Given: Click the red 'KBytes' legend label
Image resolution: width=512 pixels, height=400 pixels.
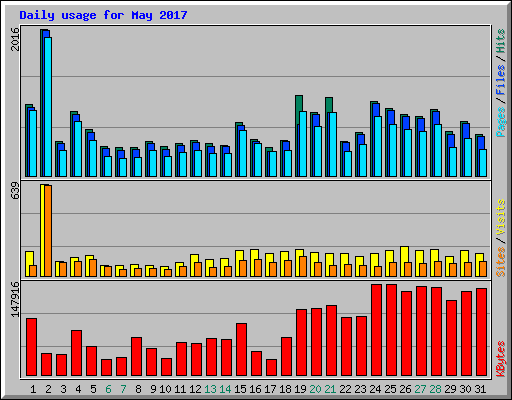Looking at the screenshot, I should pyautogui.click(x=501, y=359).
